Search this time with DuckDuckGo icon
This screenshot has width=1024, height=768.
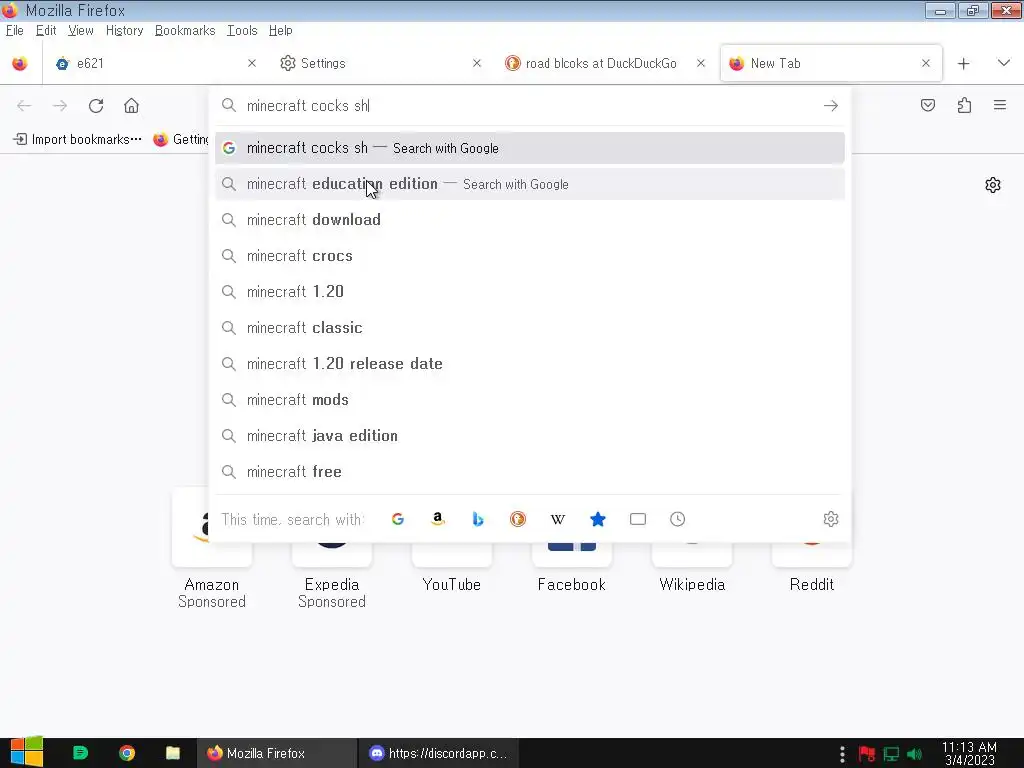pyautogui.click(x=517, y=519)
